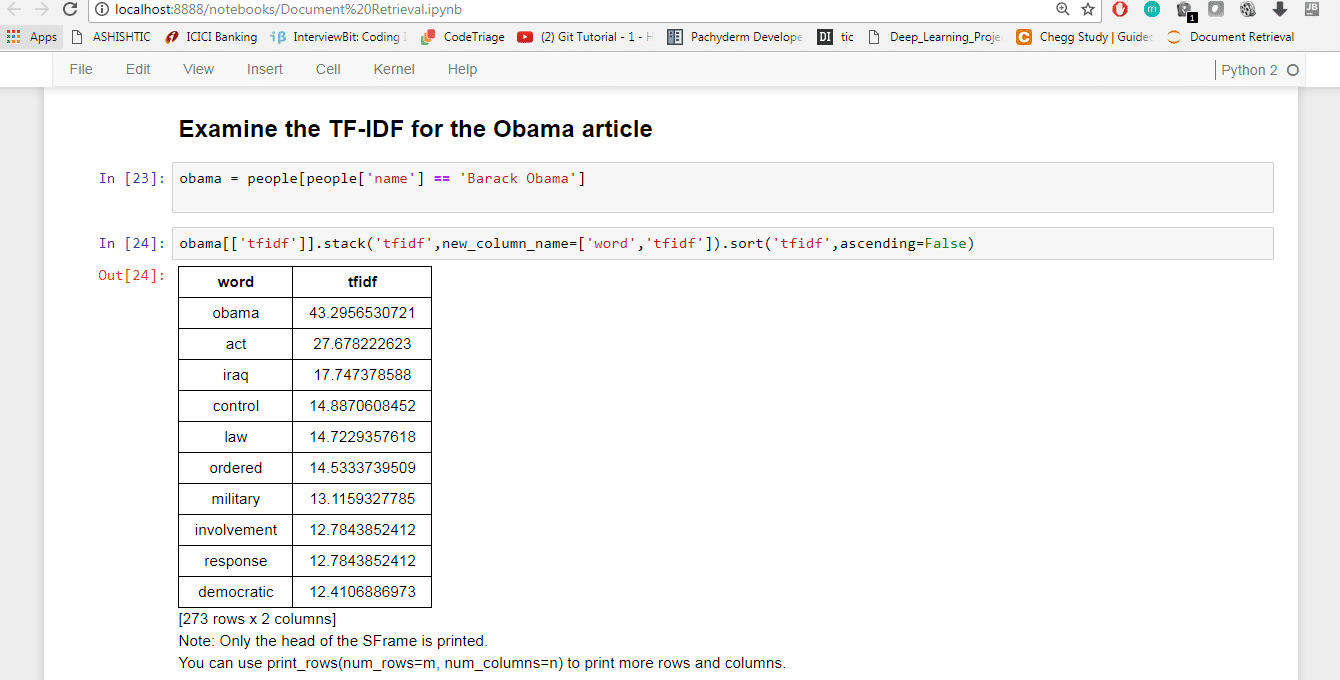Click the film reel extension icon
1340x680 pixels.
click(x=1247, y=9)
